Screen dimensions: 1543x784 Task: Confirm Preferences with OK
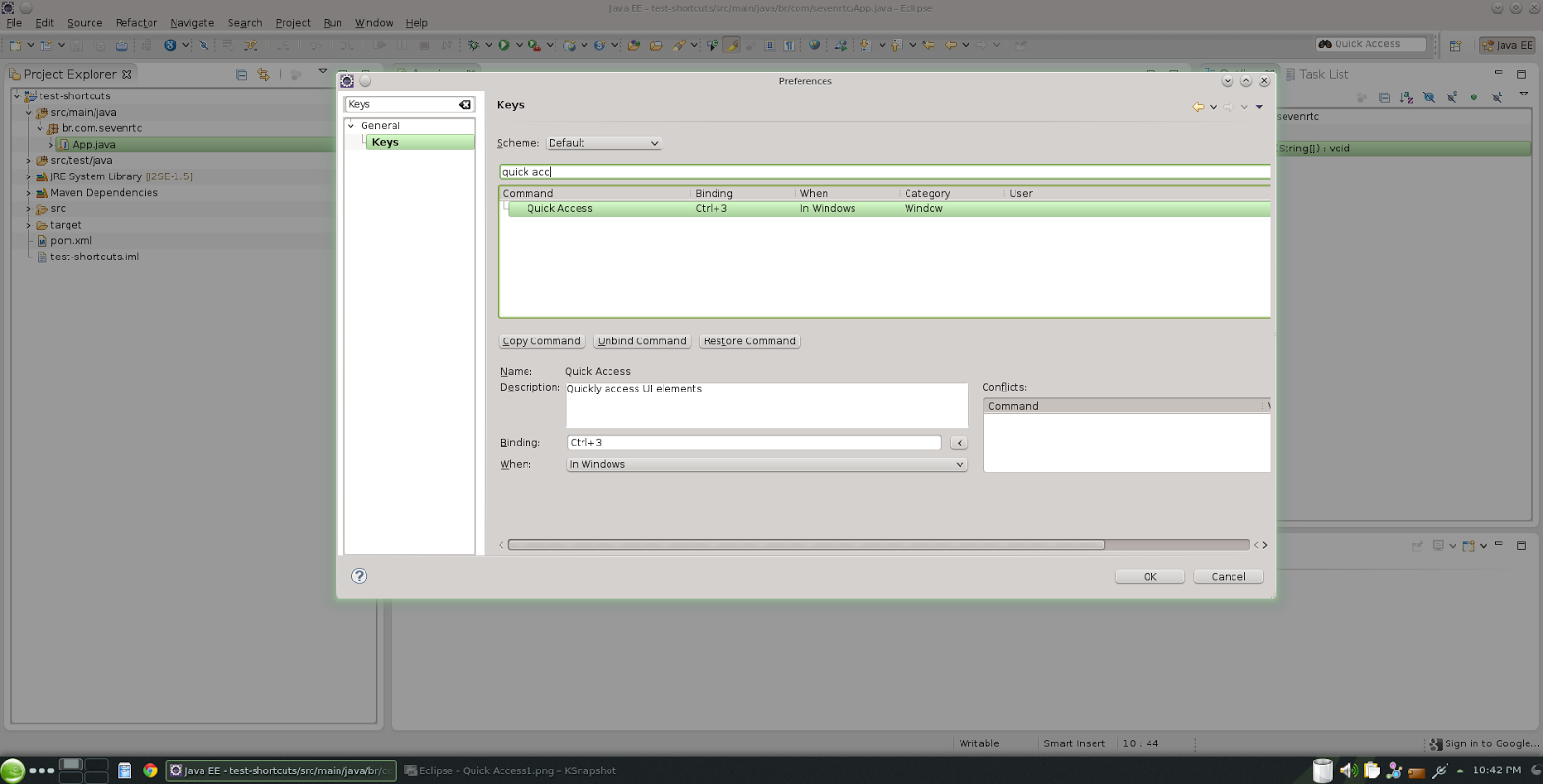pos(1150,577)
